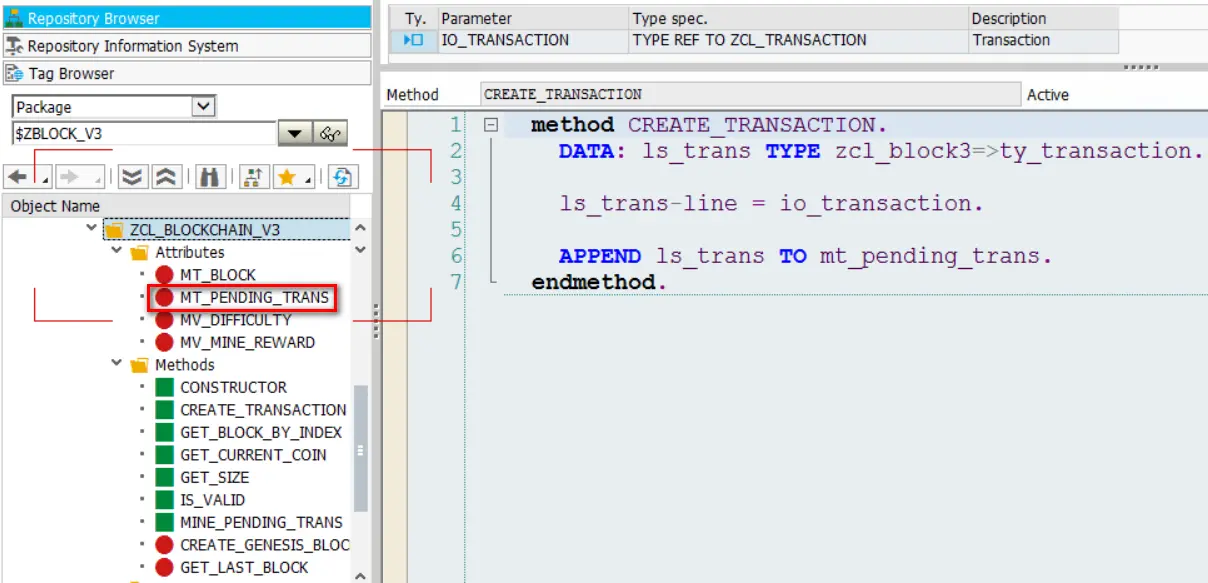Click the forward navigation arrow

point(69,177)
